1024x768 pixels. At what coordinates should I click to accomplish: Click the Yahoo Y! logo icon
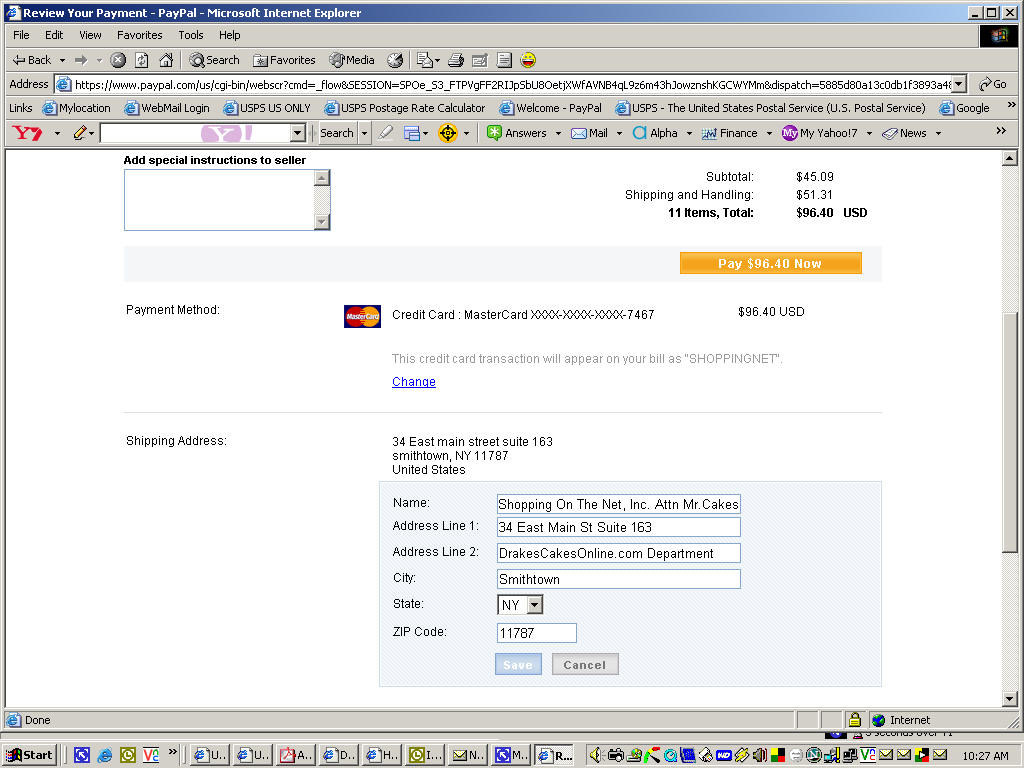tap(27, 133)
